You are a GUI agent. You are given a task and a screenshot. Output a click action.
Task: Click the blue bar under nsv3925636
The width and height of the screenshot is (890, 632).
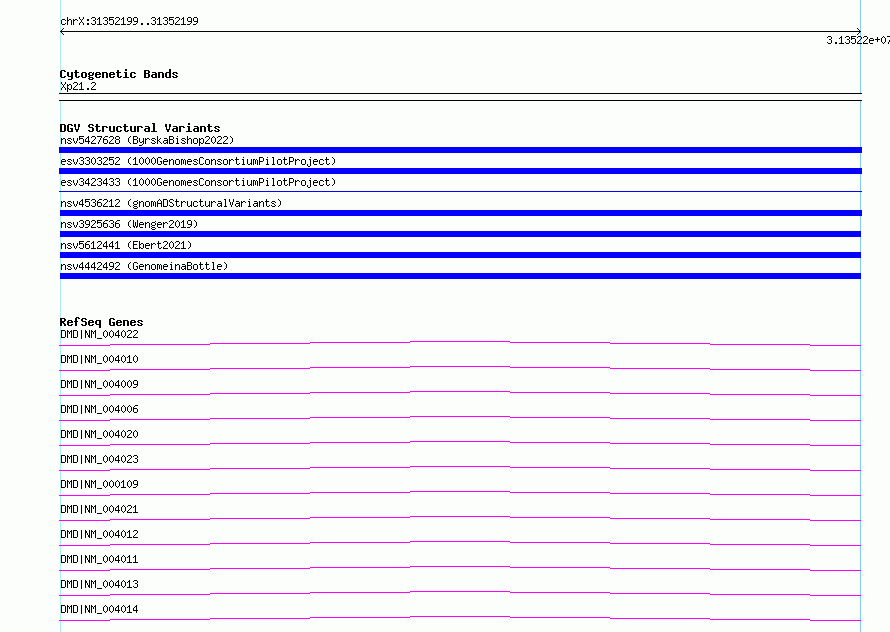coord(460,234)
